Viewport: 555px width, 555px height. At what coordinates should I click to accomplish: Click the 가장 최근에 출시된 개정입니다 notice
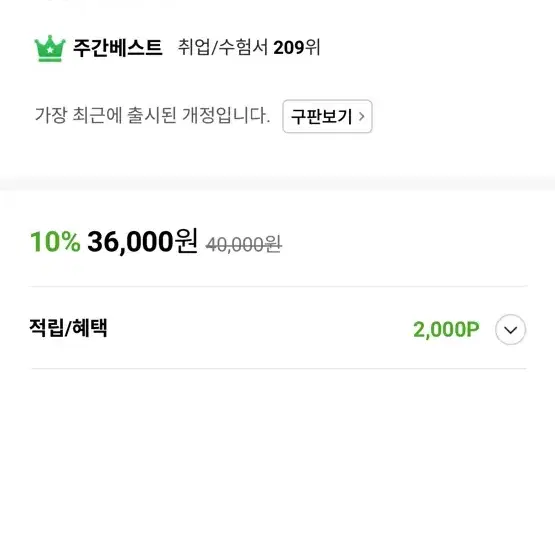point(153,115)
